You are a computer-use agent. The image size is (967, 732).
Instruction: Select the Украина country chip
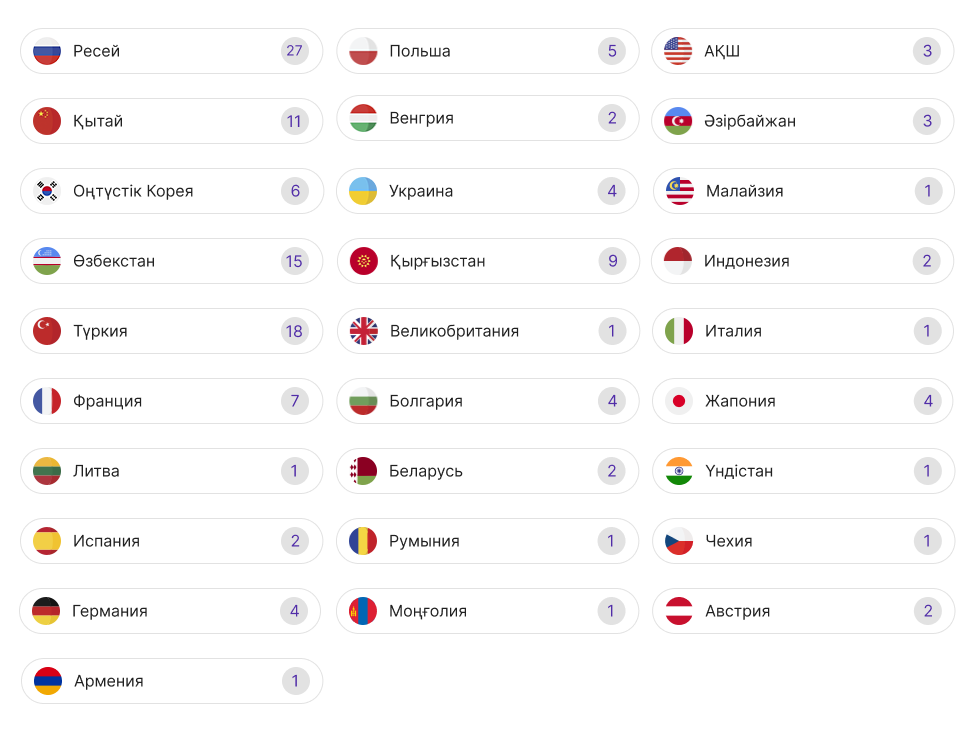click(x=487, y=191)
